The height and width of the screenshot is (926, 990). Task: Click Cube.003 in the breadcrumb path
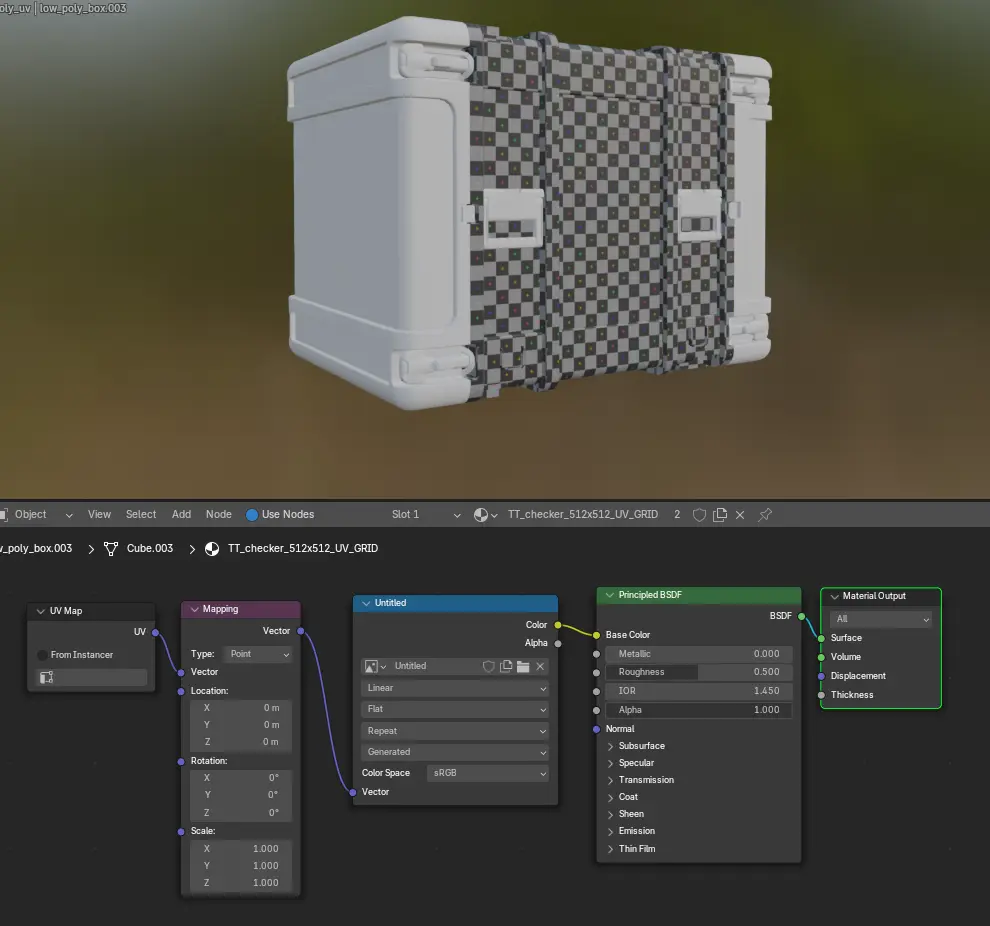(x=149, y=549)
